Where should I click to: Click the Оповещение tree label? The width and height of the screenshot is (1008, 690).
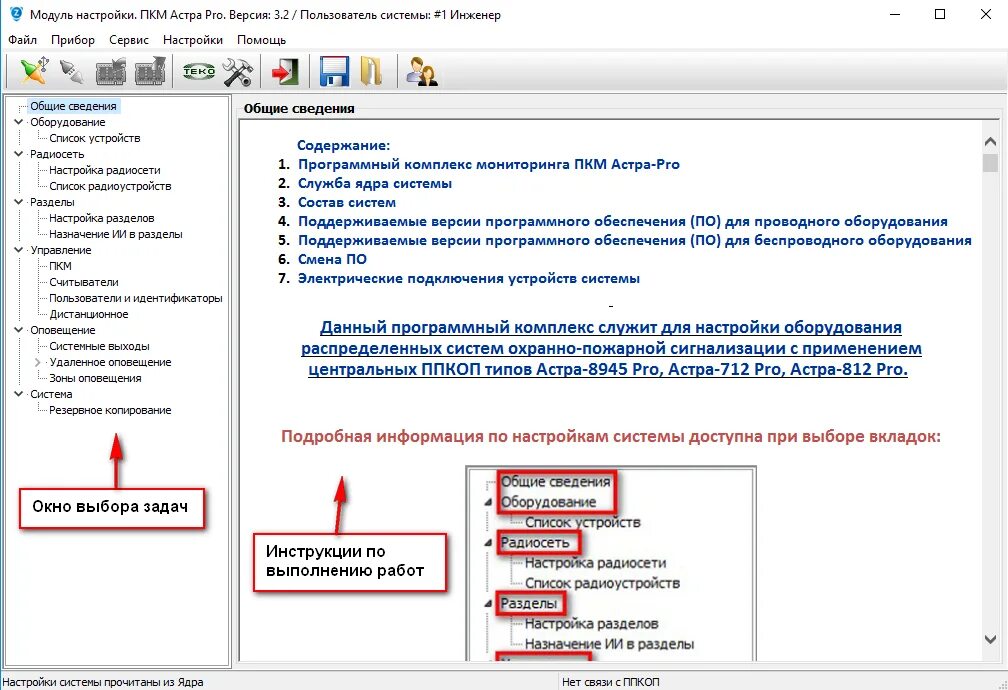pyautogui.click(x=62, y=330)
